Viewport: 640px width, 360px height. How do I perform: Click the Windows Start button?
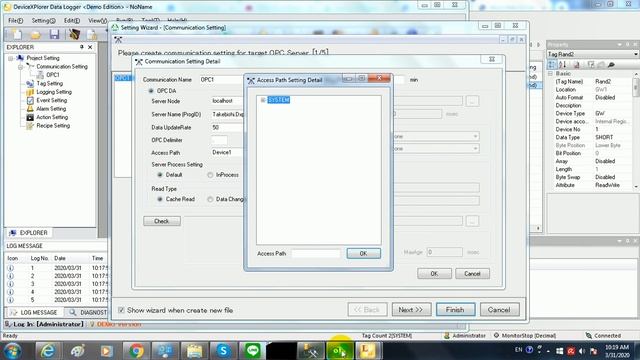tap(13, 351)
